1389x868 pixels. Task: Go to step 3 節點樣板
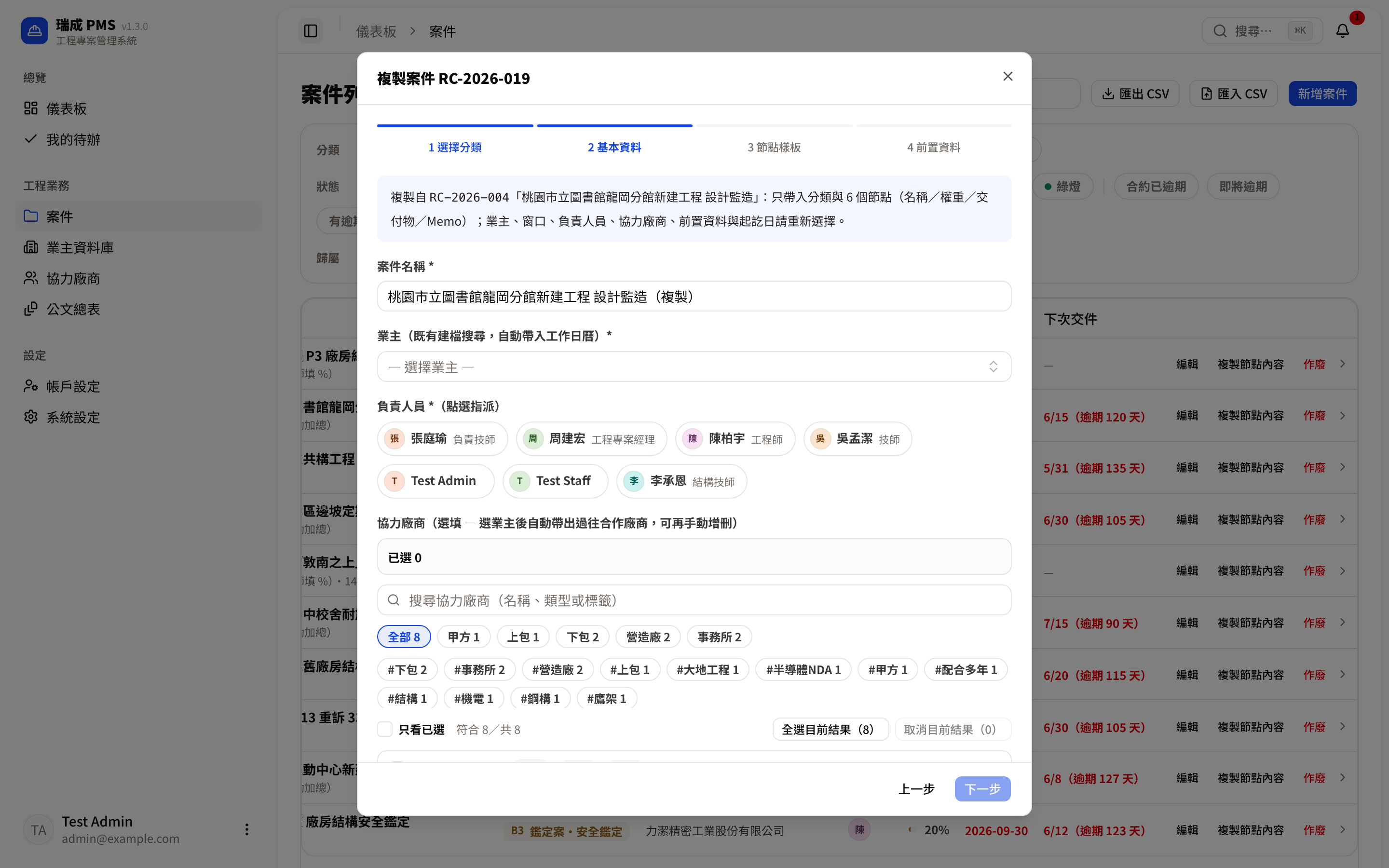pos(774,148)
